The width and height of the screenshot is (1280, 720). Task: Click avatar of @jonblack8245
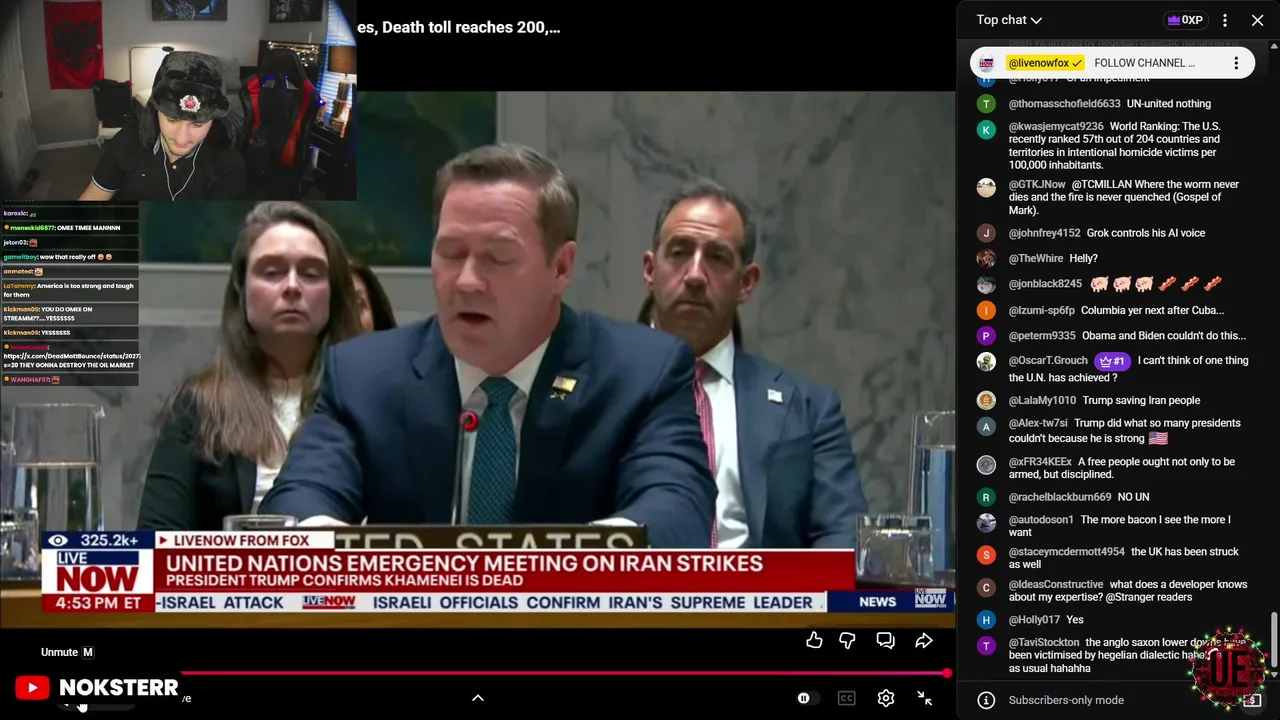tap(986, 285)
